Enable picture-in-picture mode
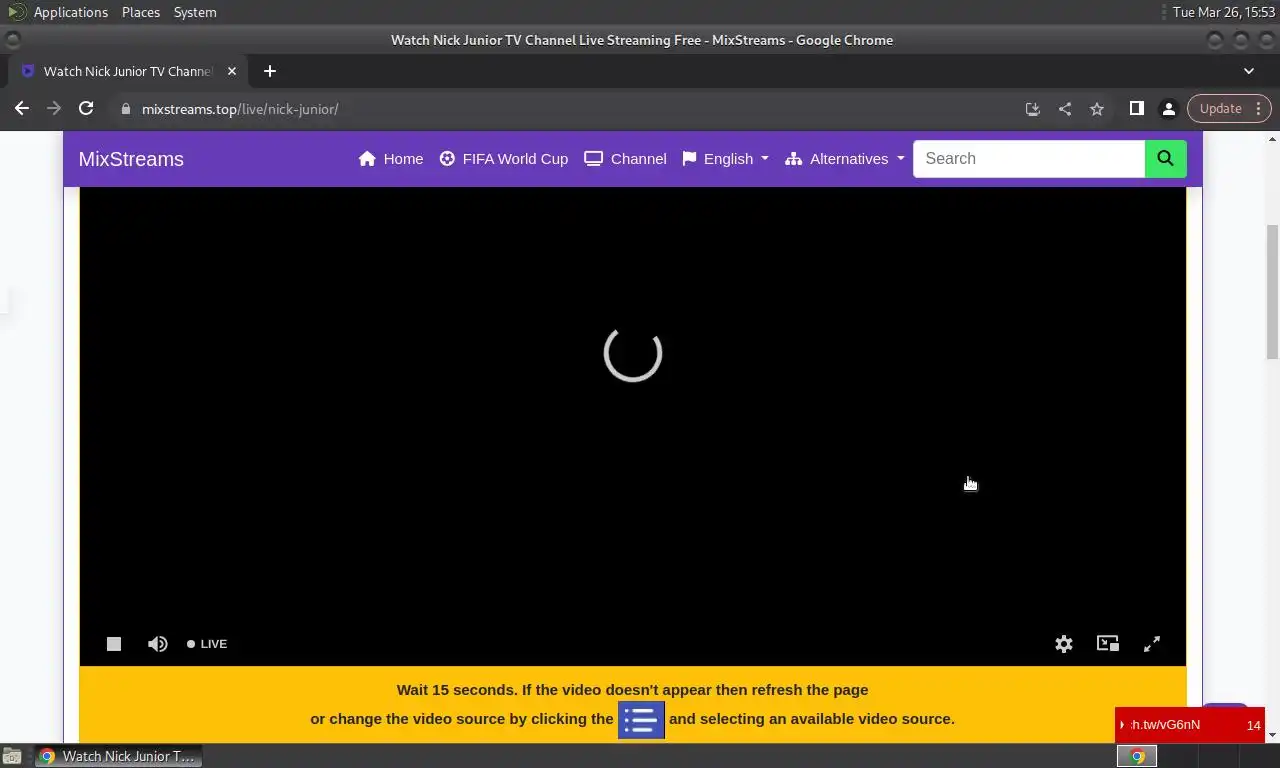Image resolution: width=1280 pixels, height=768 pixels. click(1108, 644)
